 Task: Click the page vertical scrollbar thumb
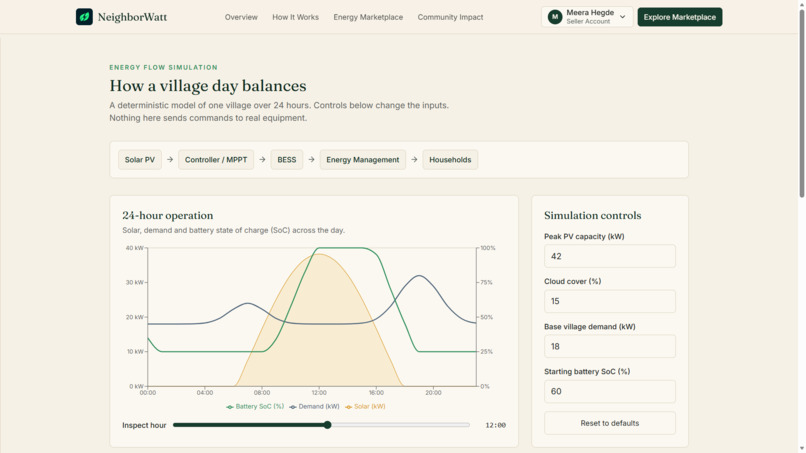click(x=801, y=103)
